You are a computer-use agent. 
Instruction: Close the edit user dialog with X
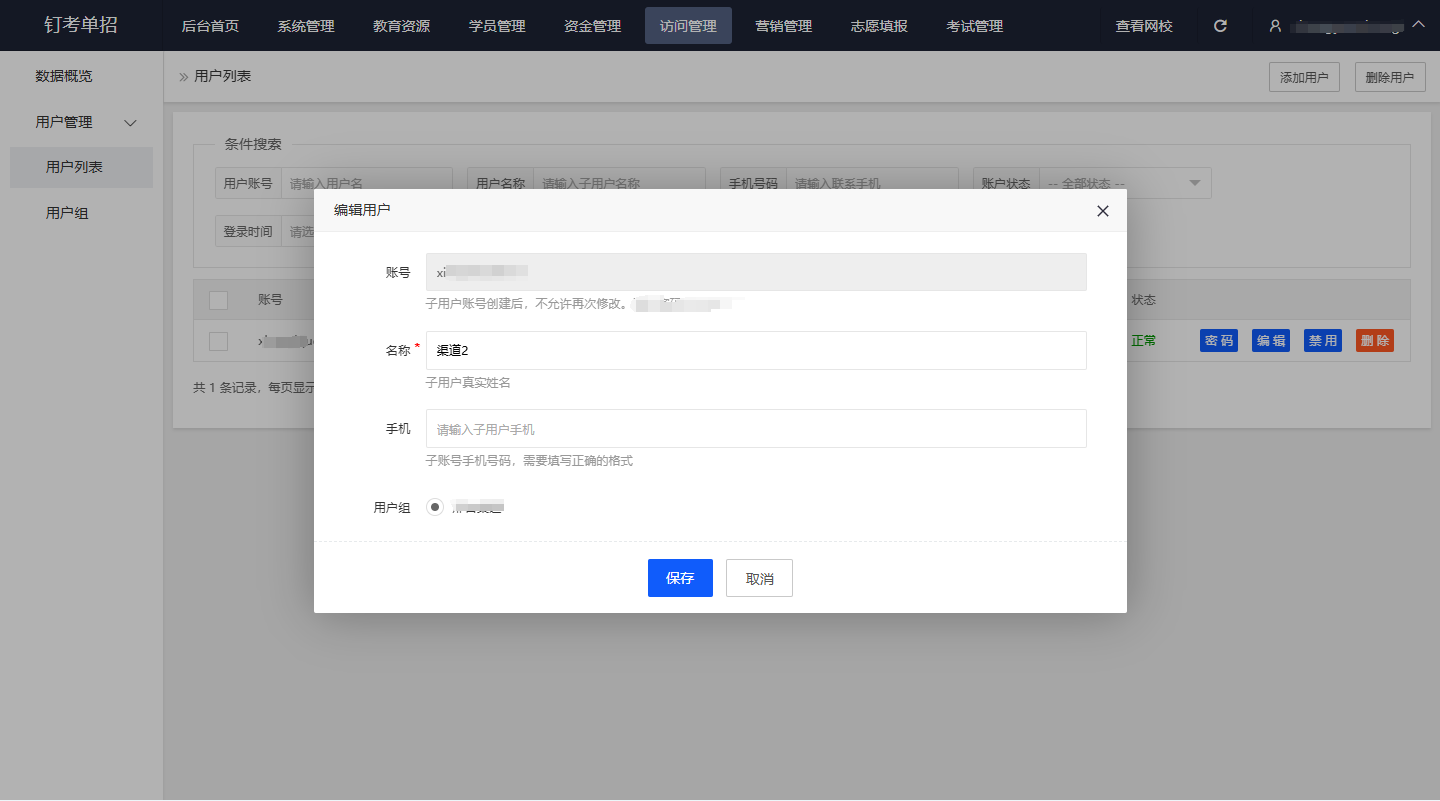pyautogui.click(x=1102, y=211)
